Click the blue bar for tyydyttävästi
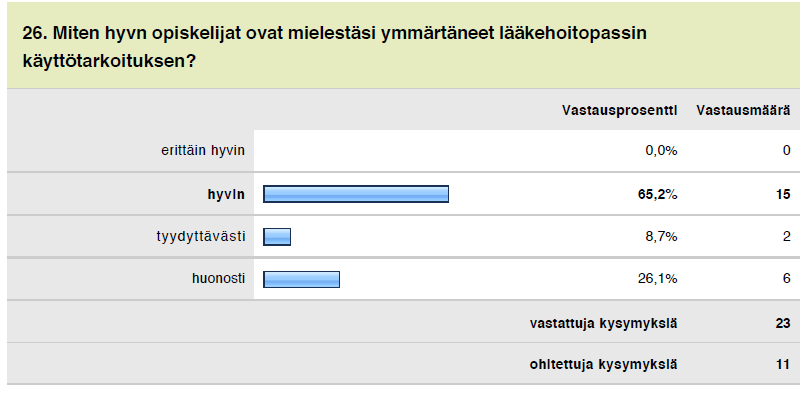 [x=277, y=237]
